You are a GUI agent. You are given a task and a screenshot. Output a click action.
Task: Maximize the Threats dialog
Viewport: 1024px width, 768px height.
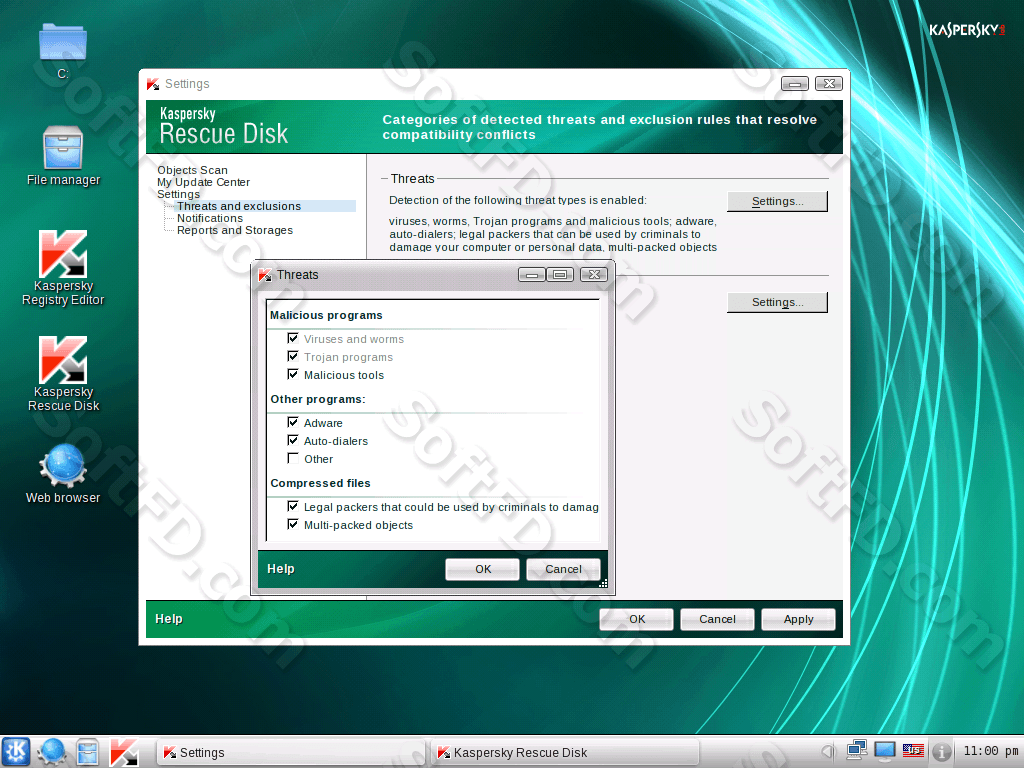pos(560,274)
